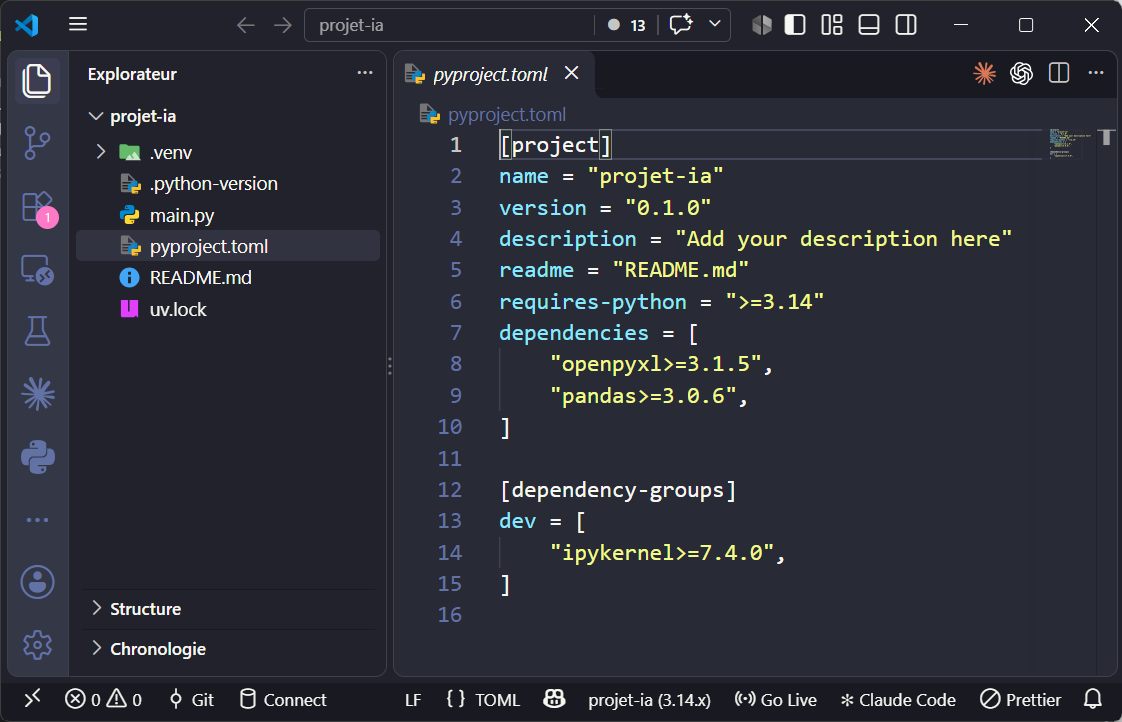Click the requires-python line

click(x=661, y=301)
